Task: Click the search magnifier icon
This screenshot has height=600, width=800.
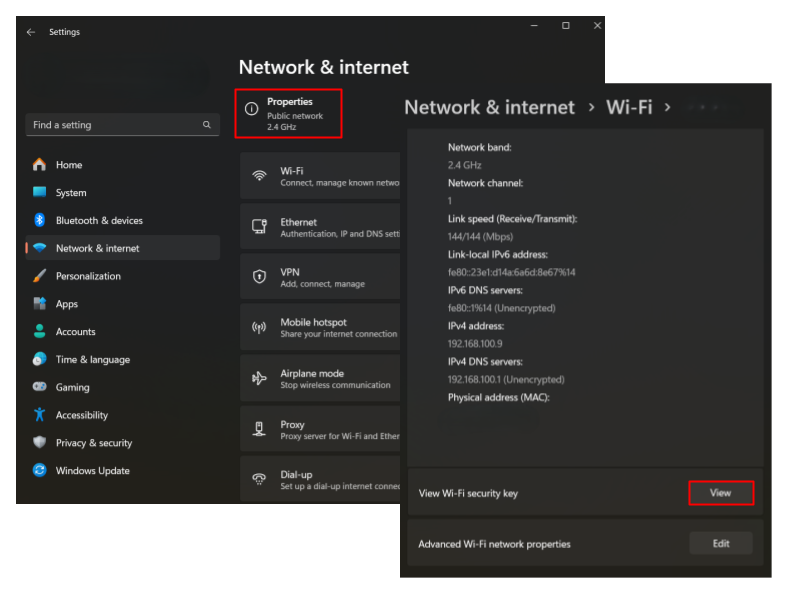Action: pos(207,125)
